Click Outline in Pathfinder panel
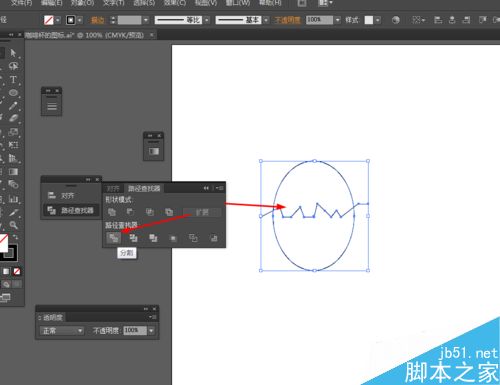This screenshot has width=500, height=385. pos(193,238)
